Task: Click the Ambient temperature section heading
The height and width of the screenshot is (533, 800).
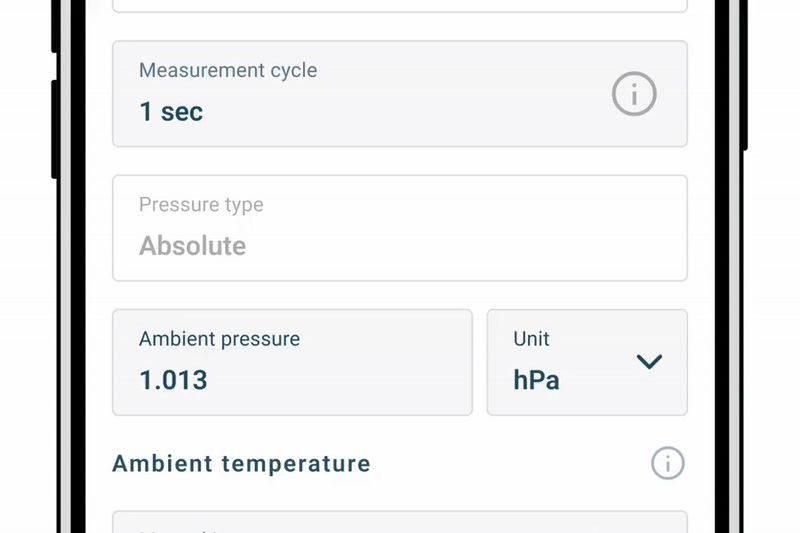Action: coord(241,464)
